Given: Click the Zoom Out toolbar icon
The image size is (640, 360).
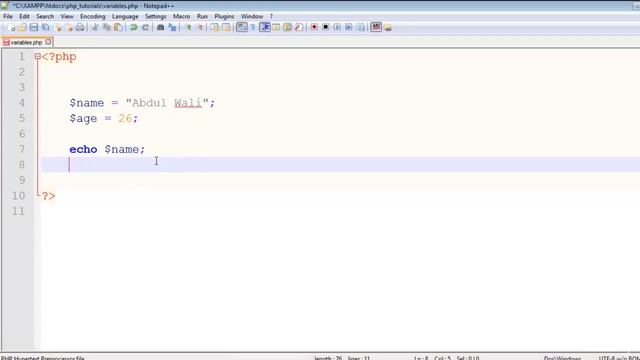Looking at the screenshot, I should coord(199,27).
